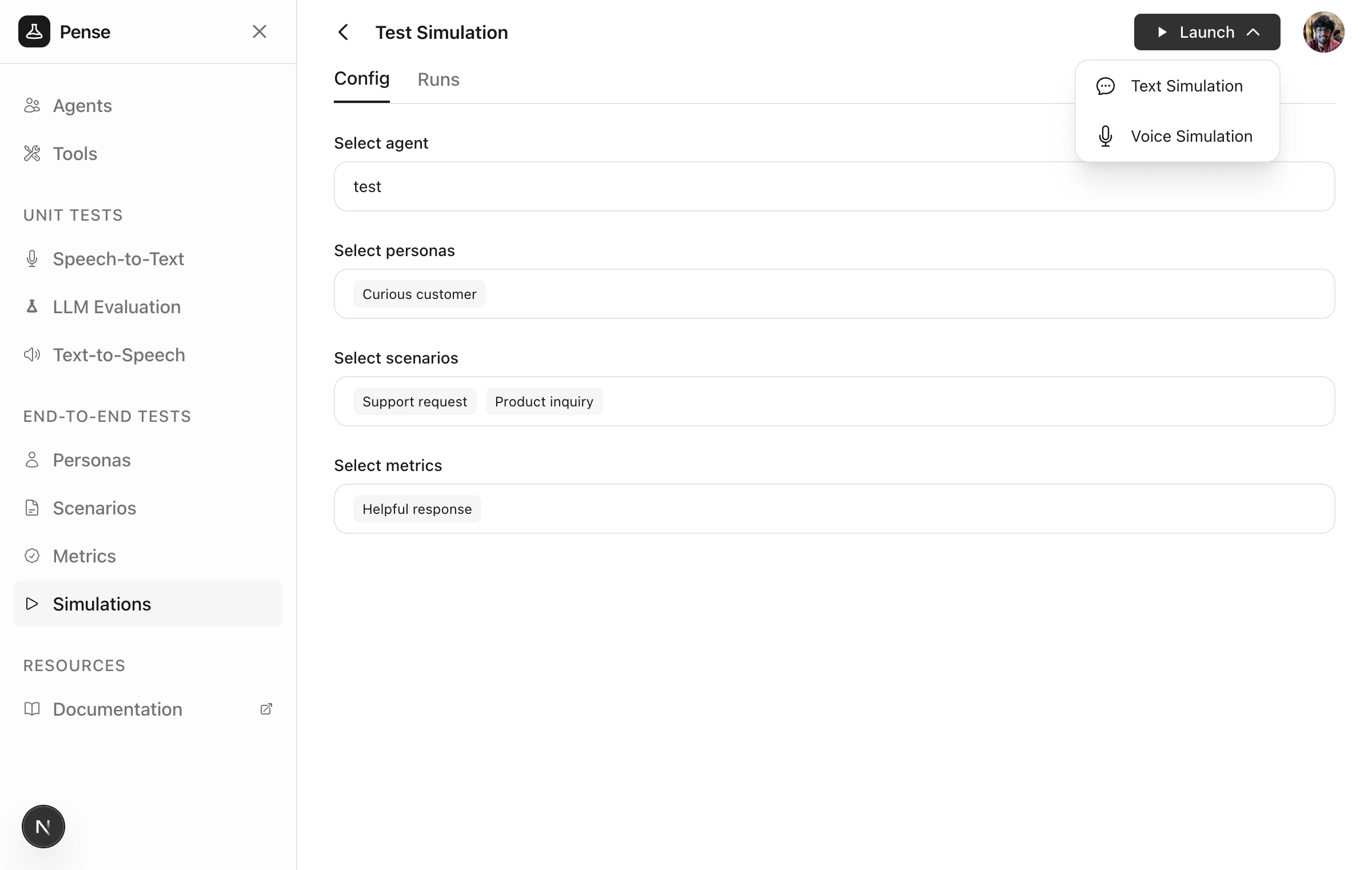Click the Personas user icon

(32, 460)
